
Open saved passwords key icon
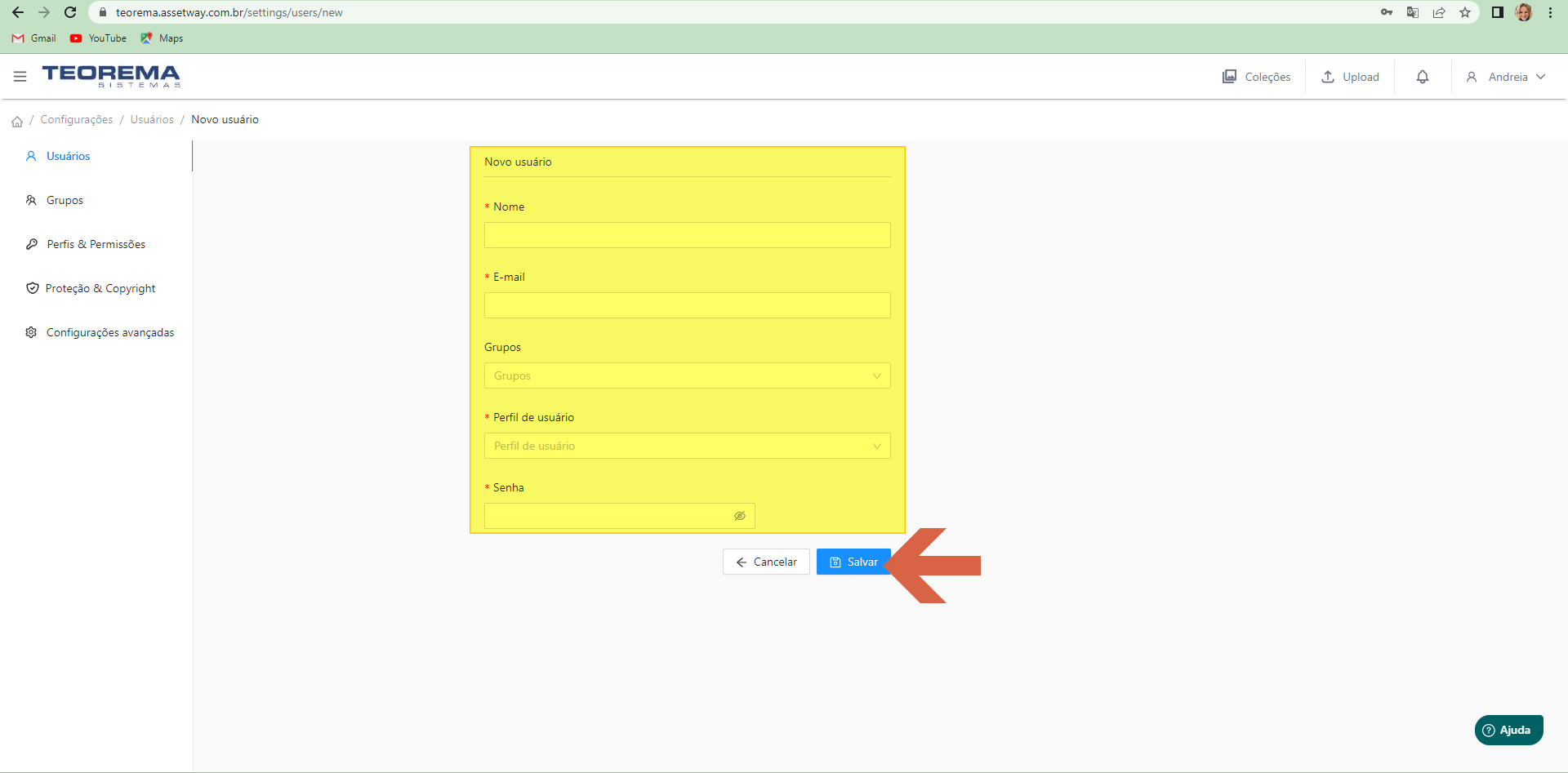tap(1387, 12)
